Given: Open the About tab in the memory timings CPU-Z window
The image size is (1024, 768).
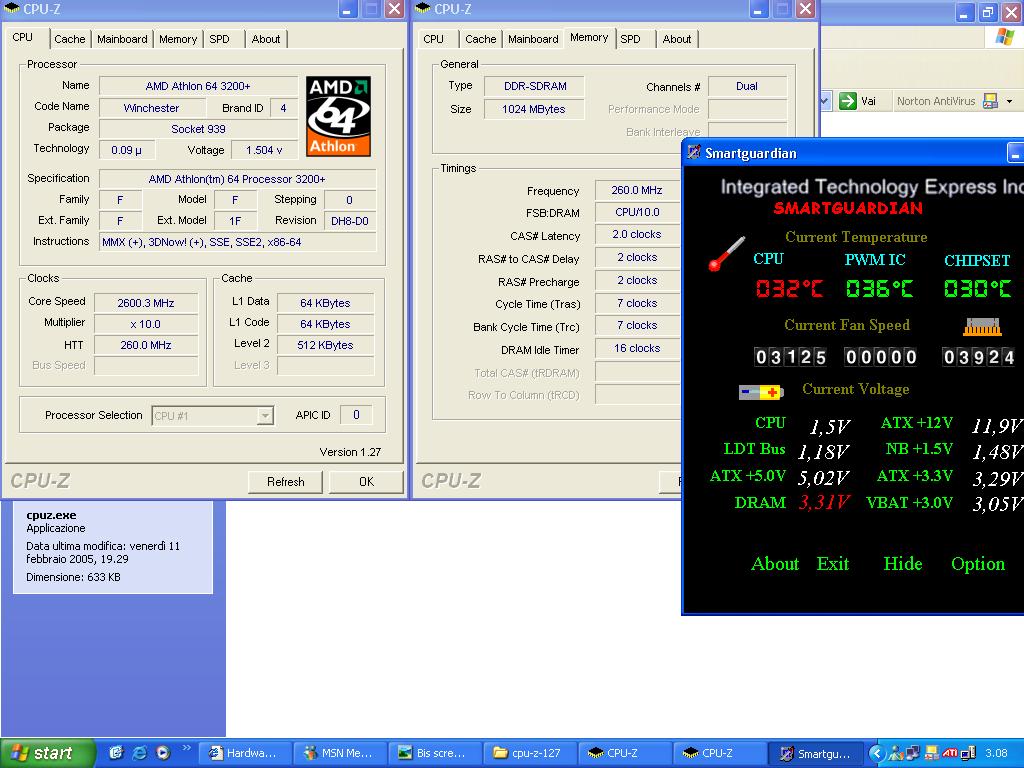Looking at the screenshot, I should click(677, 39).
